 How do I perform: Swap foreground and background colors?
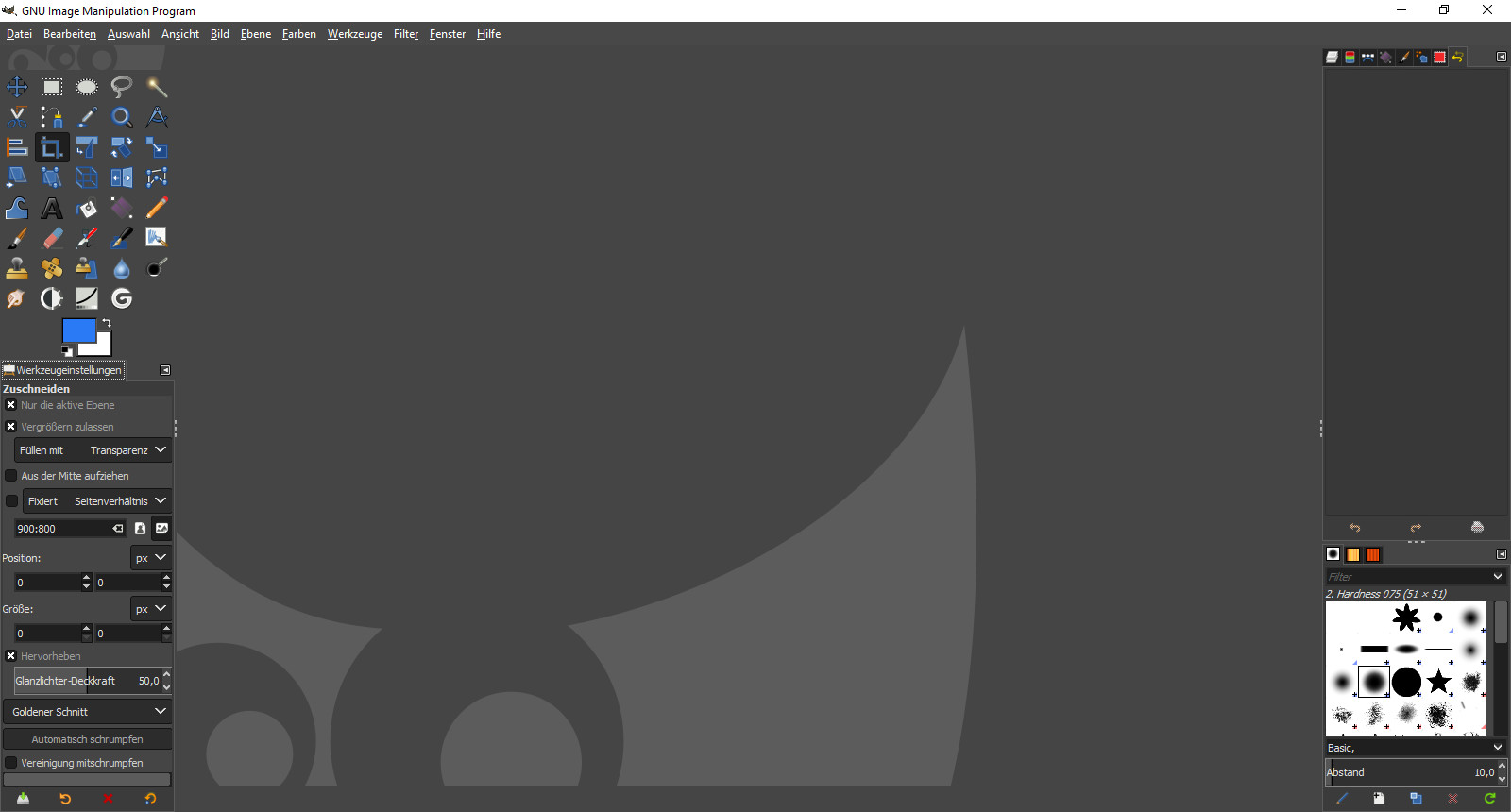point(107,323)
